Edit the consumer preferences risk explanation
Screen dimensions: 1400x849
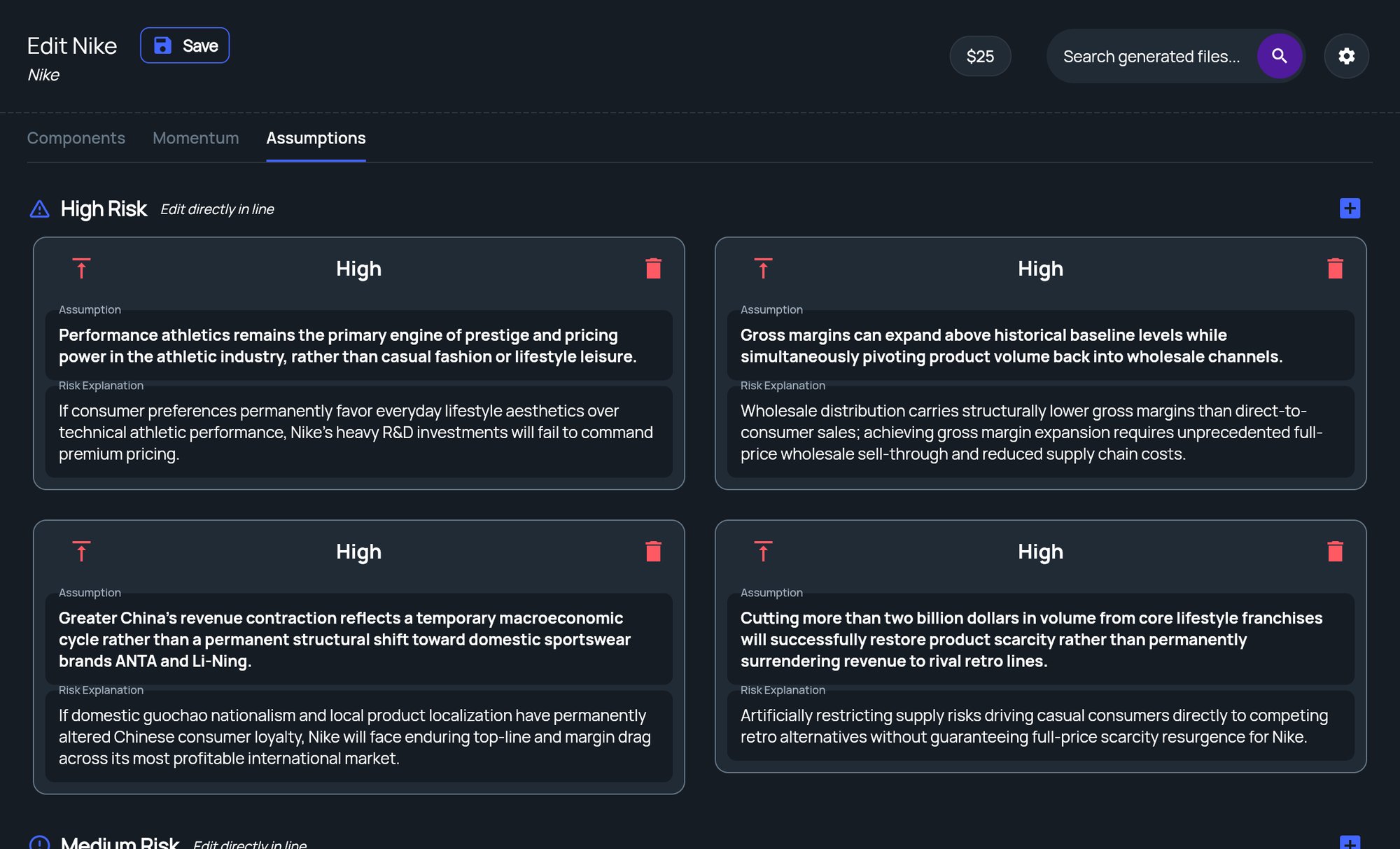[358, 432]
